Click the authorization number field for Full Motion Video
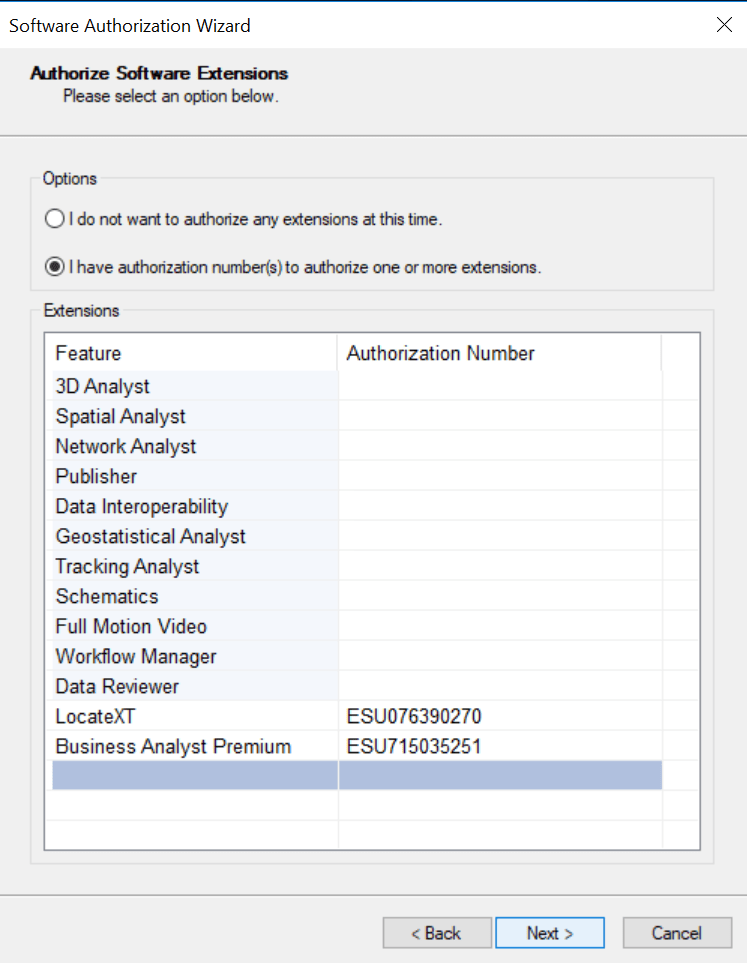The image size is (747, 963). point(500,626)
